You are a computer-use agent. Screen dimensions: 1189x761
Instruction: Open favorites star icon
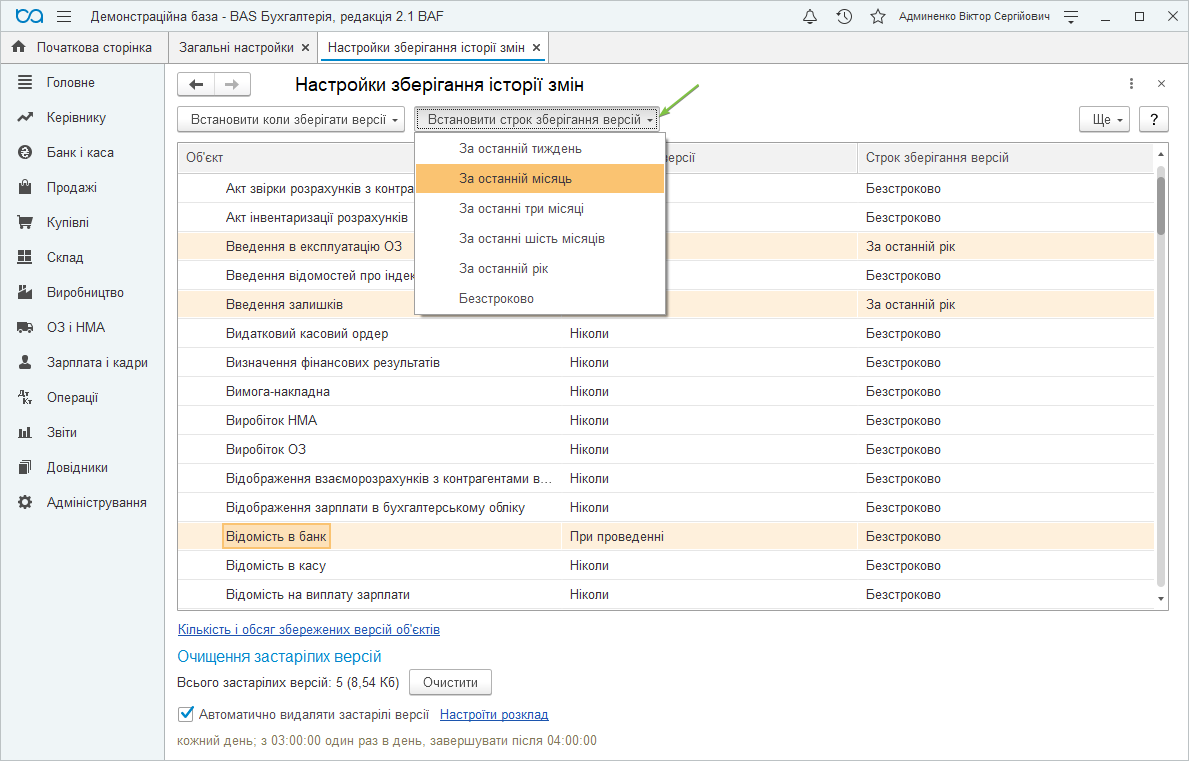(x=877, y=17)
